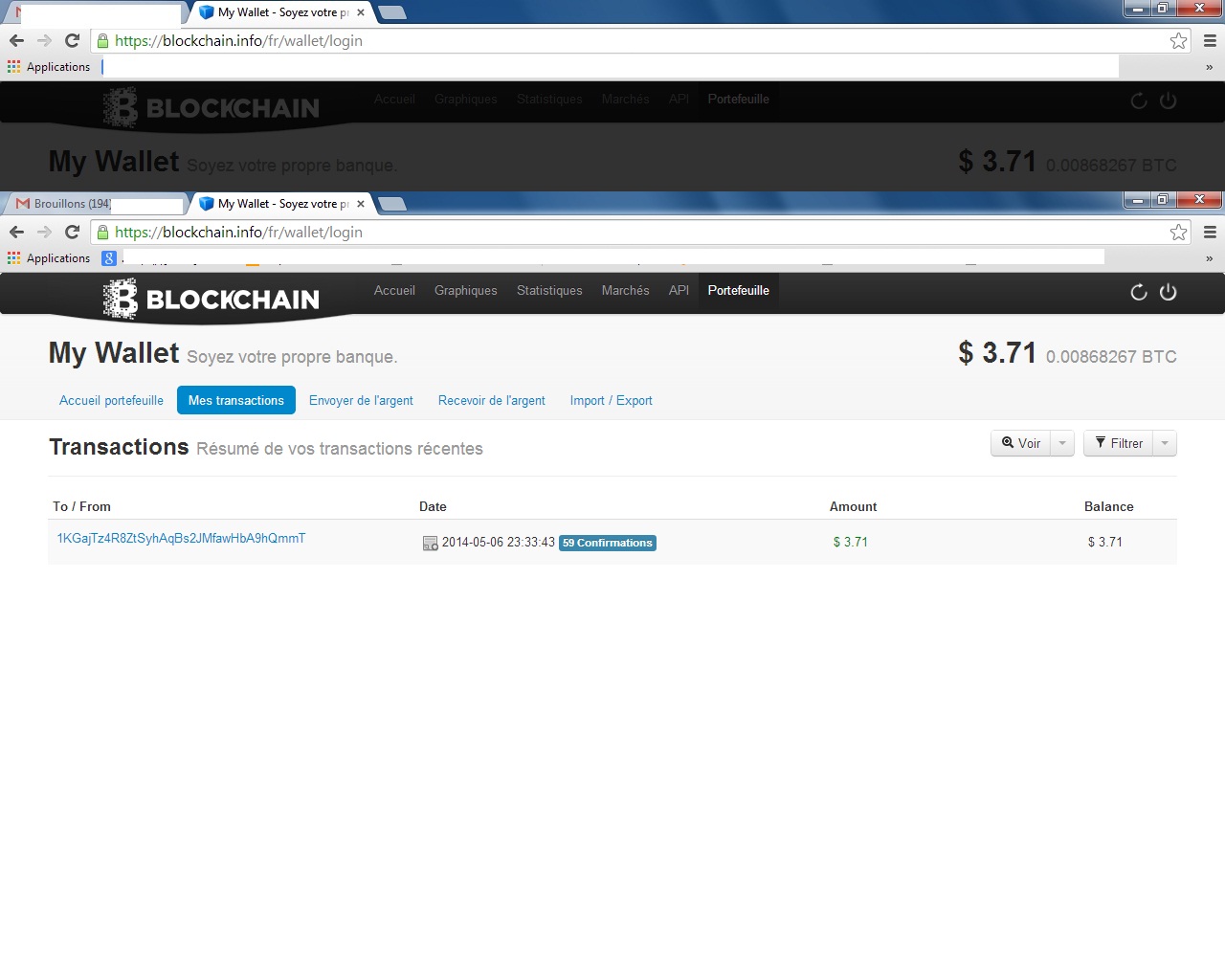Click the Voir button
The width and height of the screenshot is (1225, 980).
tap(1021, 443)
